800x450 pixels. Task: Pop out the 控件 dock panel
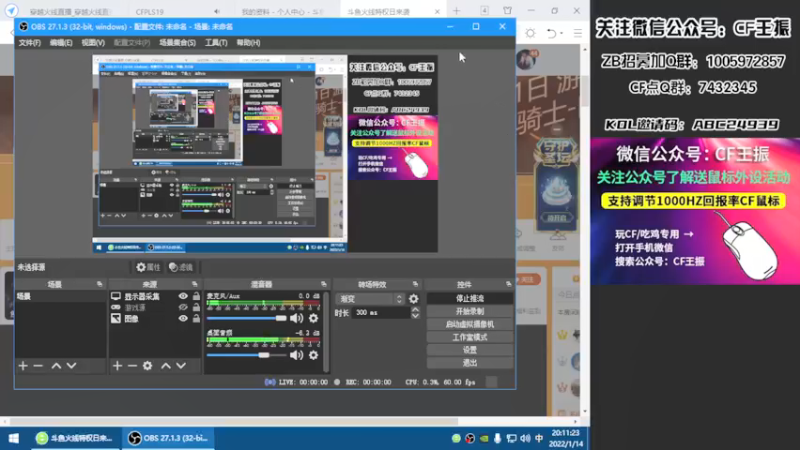tap(509, 284)
